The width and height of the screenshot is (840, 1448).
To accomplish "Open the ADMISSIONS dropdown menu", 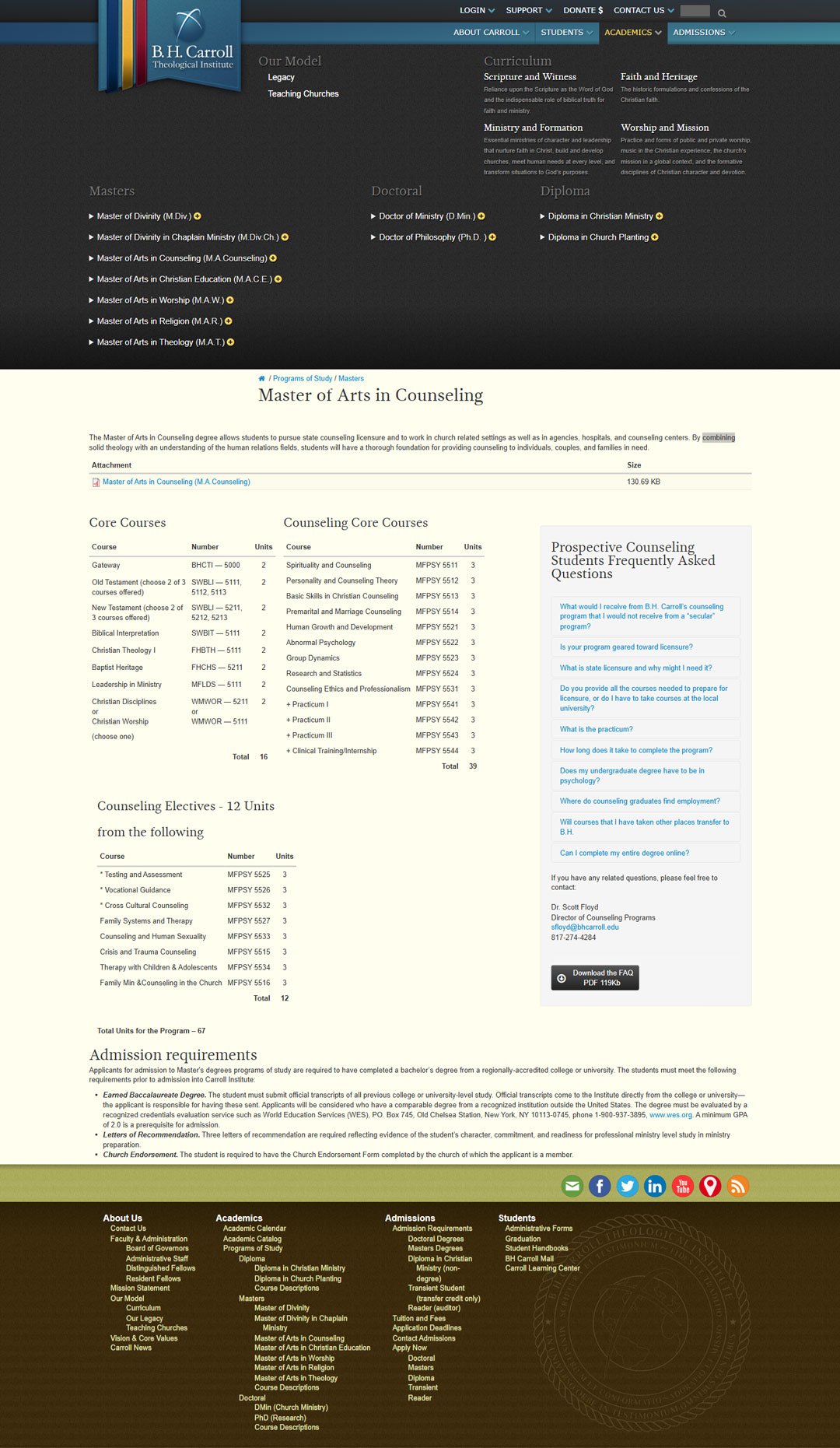I will (703, 33).
